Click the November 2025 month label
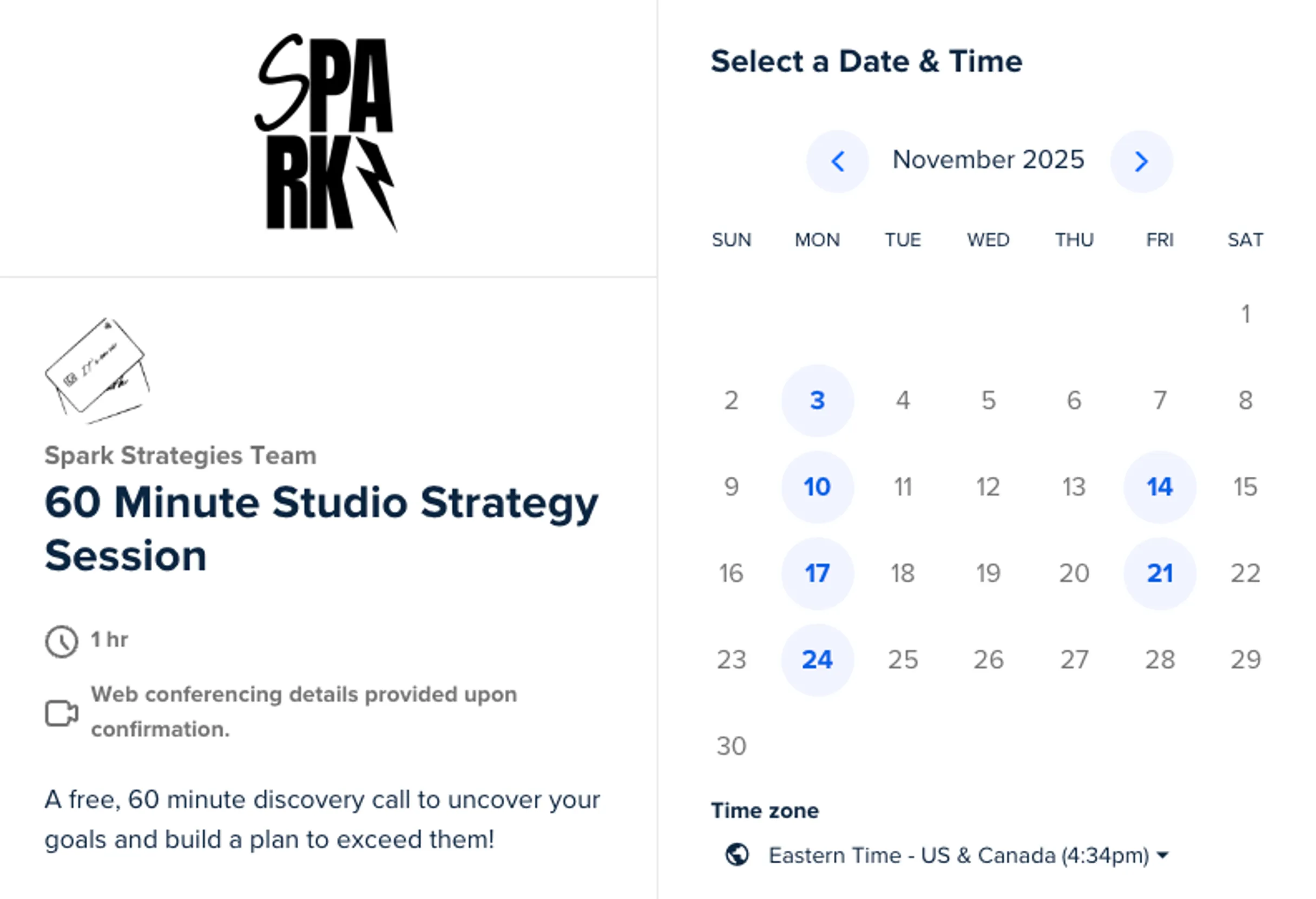1316x899 pixels. point(989,160)
